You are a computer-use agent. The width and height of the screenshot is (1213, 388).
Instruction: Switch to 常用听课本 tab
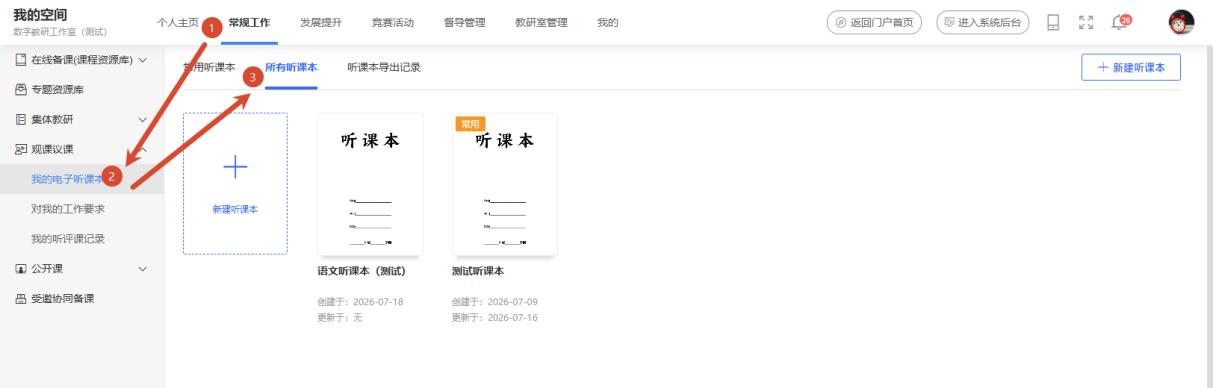click(209, 67)
